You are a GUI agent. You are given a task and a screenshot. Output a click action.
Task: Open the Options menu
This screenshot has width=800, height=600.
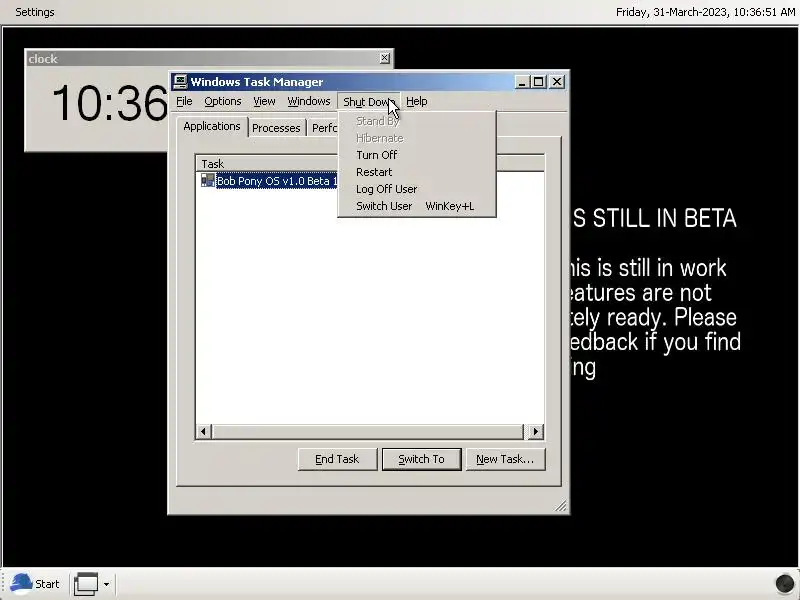(222, 101)
